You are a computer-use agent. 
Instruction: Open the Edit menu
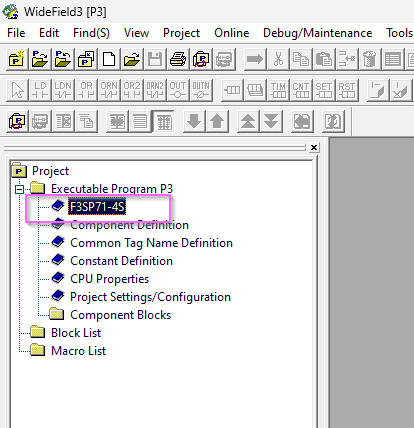pos(49,33)
